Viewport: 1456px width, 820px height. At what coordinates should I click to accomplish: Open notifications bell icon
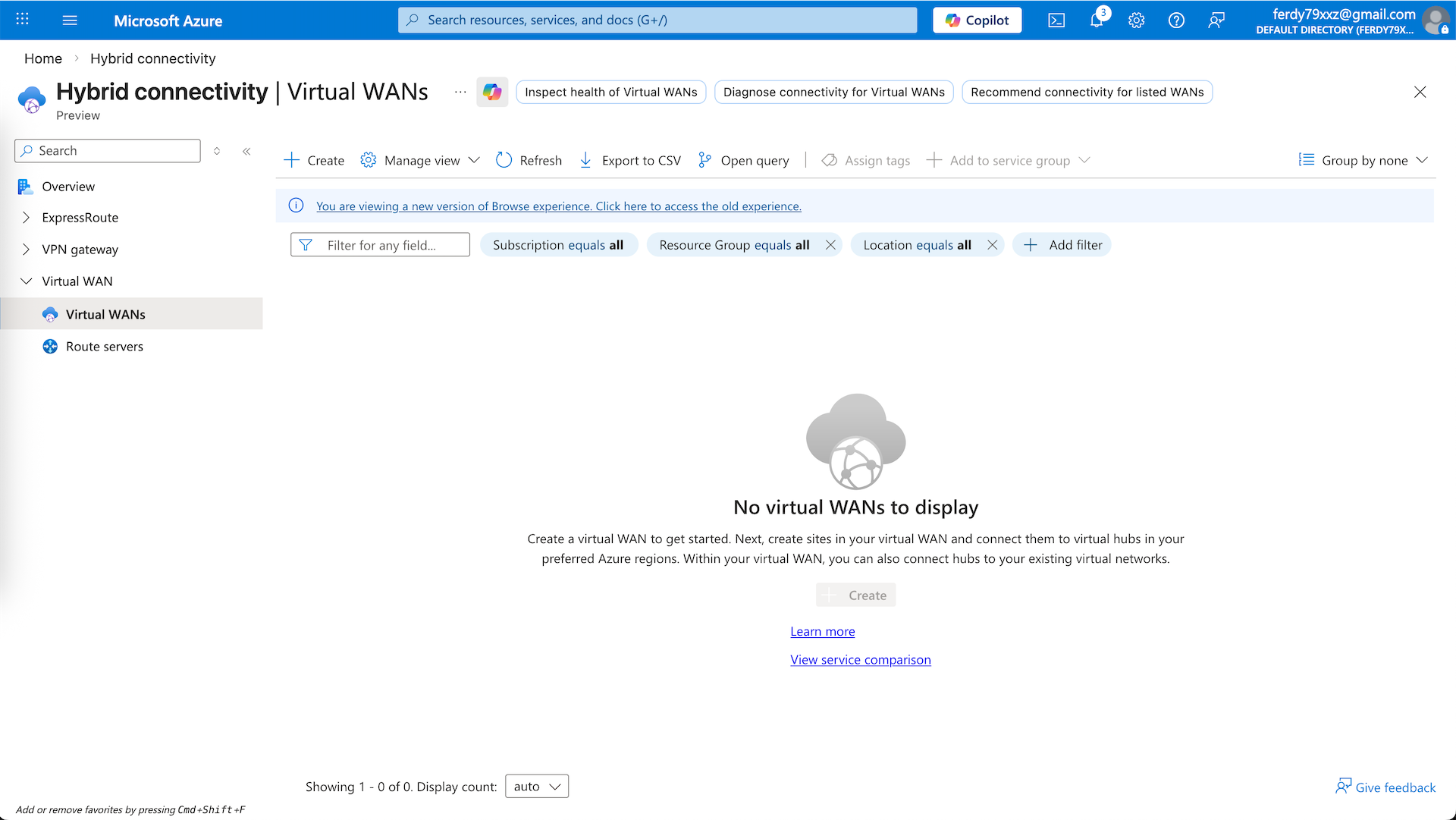[x=1097, y=20]
